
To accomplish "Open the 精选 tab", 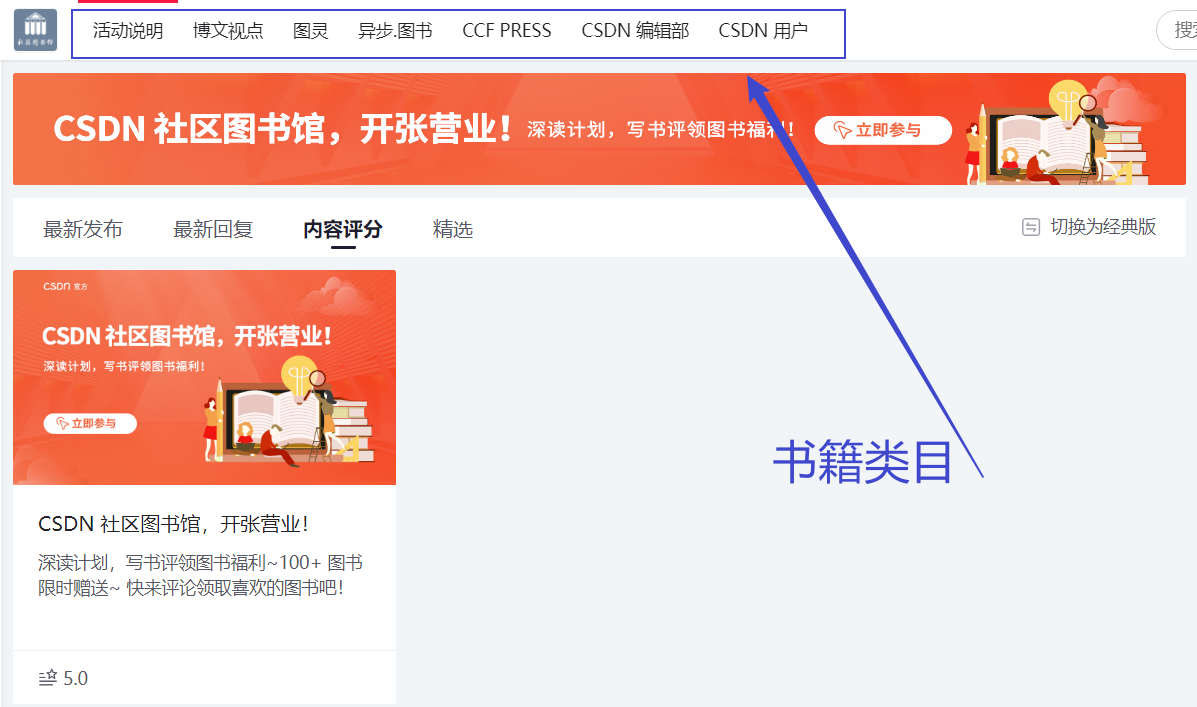I will tap(453, 229).
